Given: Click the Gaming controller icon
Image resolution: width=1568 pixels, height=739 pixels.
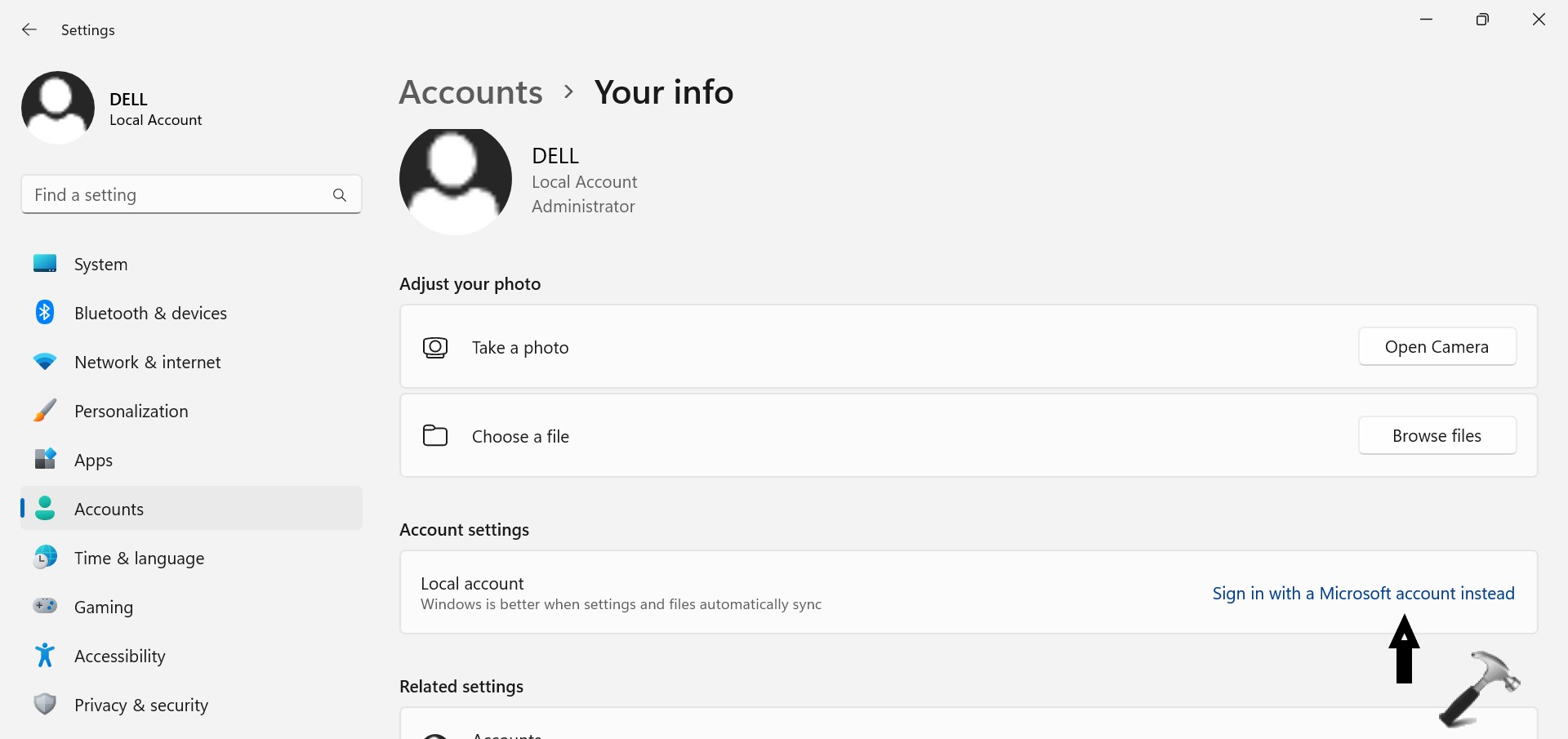Looking at the screenshot, I should (45, 607).
